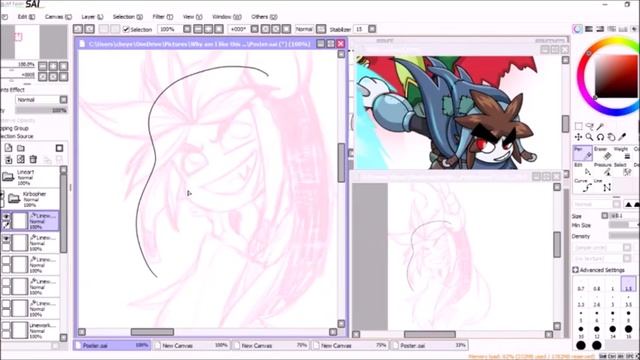Create a new layer folder
The height and width of the screenshot is (360, 640).
21,148
